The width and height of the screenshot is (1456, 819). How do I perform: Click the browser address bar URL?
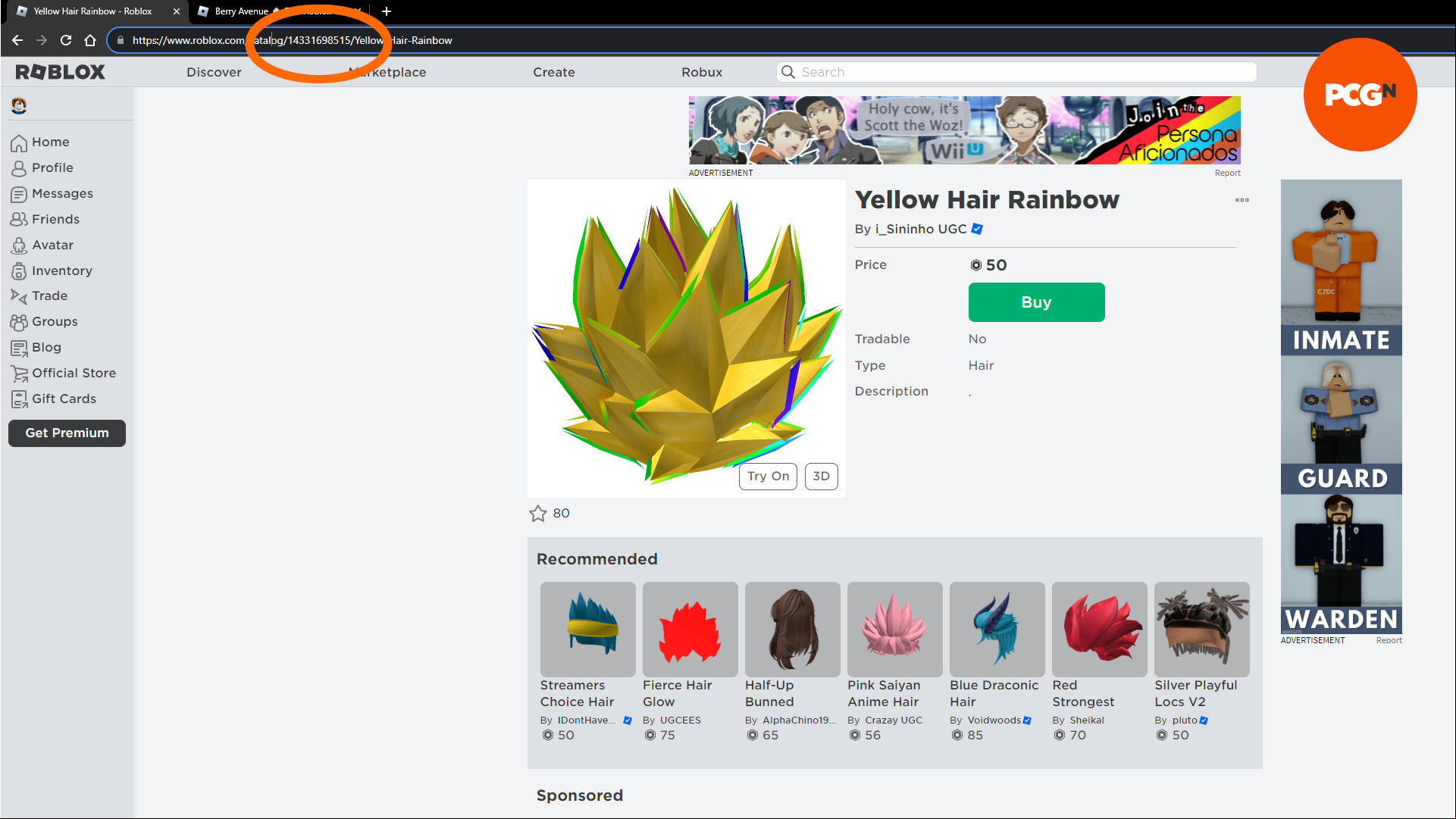tap(292, 40)
